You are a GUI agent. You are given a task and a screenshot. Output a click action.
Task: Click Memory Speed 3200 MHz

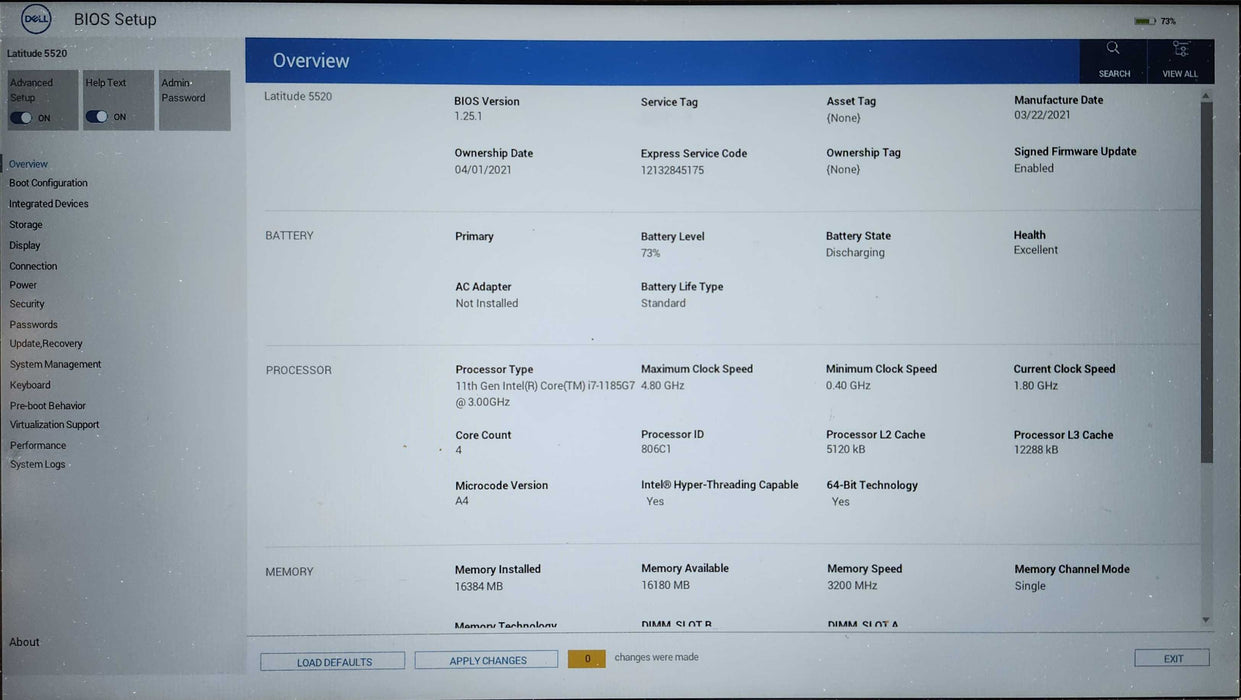852,585
